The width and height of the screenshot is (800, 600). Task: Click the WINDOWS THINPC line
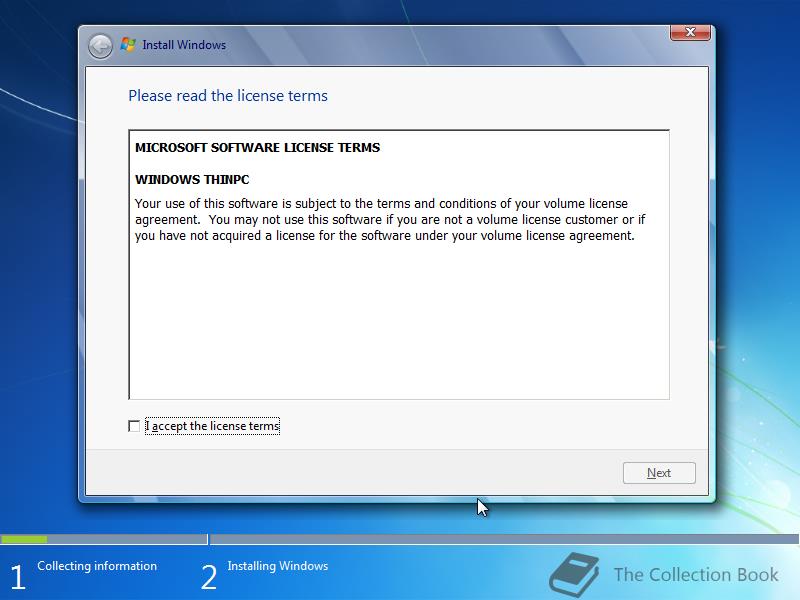point(192,180)
